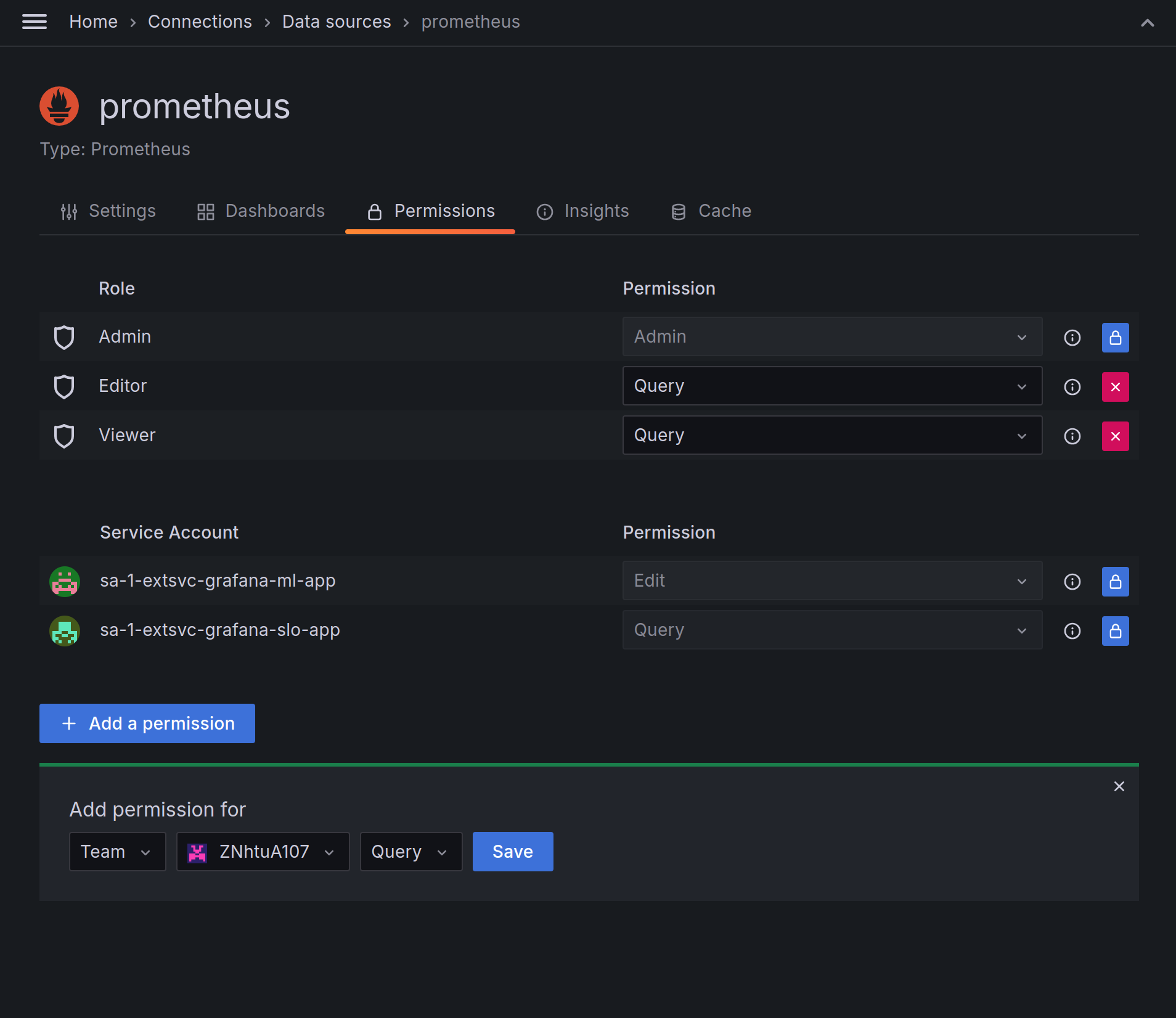
Task: Remove the Viewer Query permission with the X
Action: pyautogui.click(x=1115, y=436)
